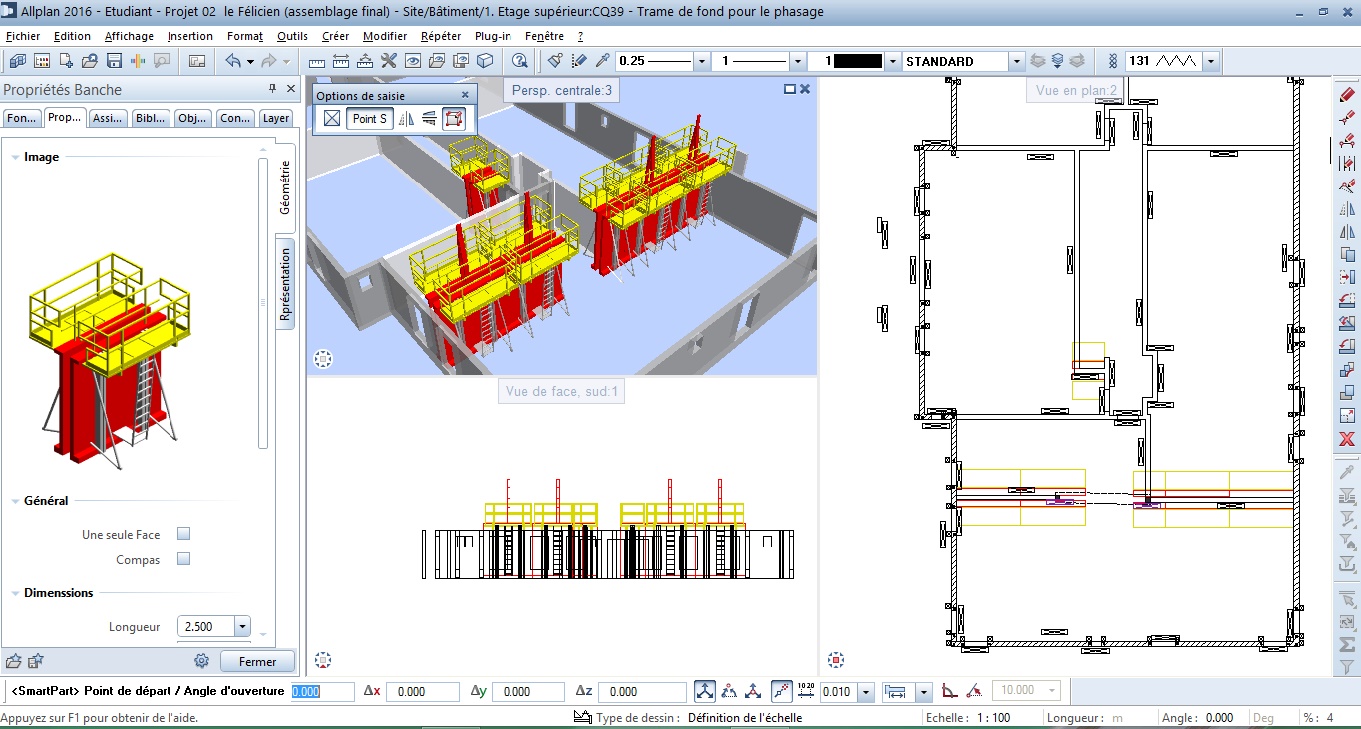Click the Δx coordinate input field
The height and width of the screenshot is (729, 1361).
[421, 691]
